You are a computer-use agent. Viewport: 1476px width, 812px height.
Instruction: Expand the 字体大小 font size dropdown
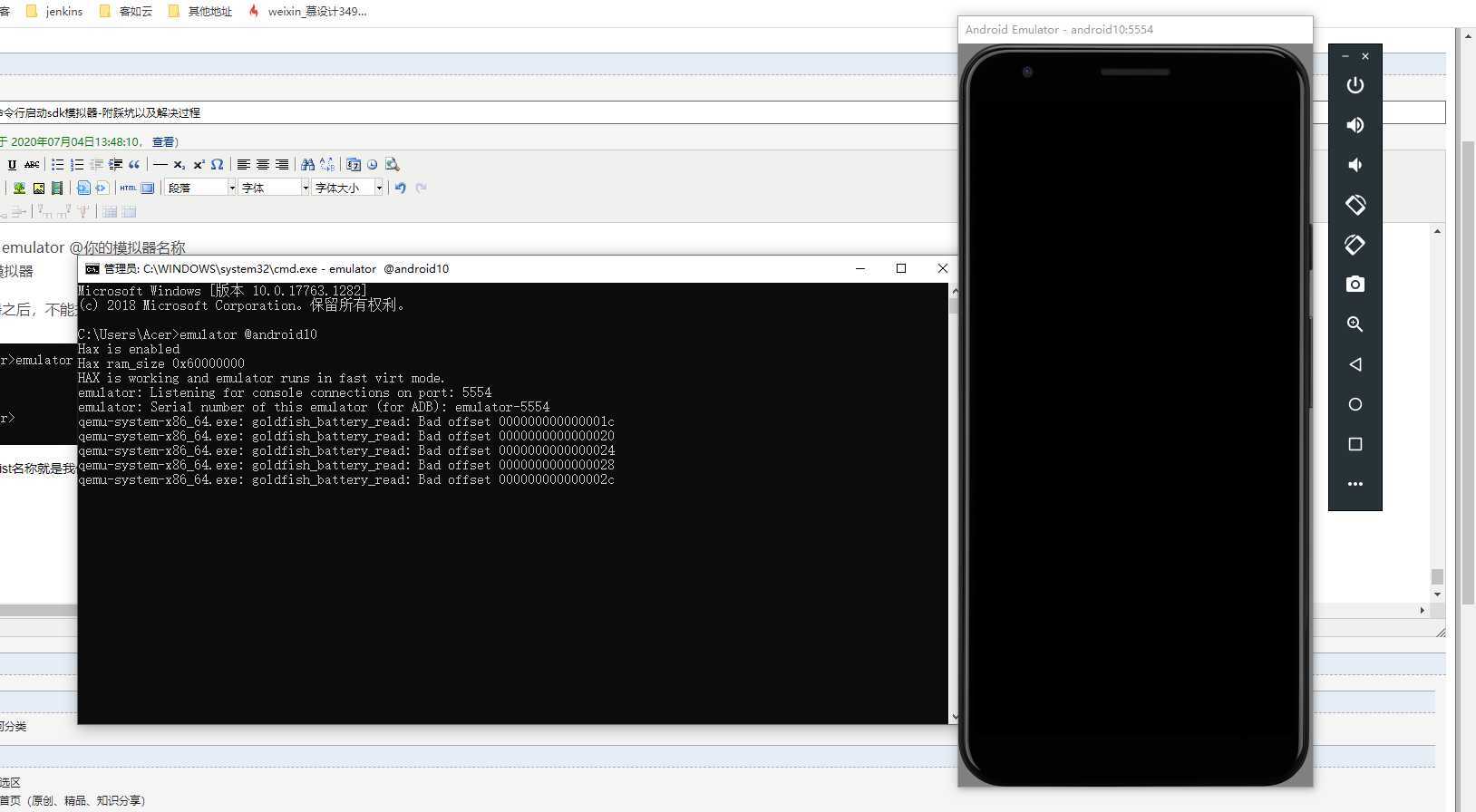point(348,188)
